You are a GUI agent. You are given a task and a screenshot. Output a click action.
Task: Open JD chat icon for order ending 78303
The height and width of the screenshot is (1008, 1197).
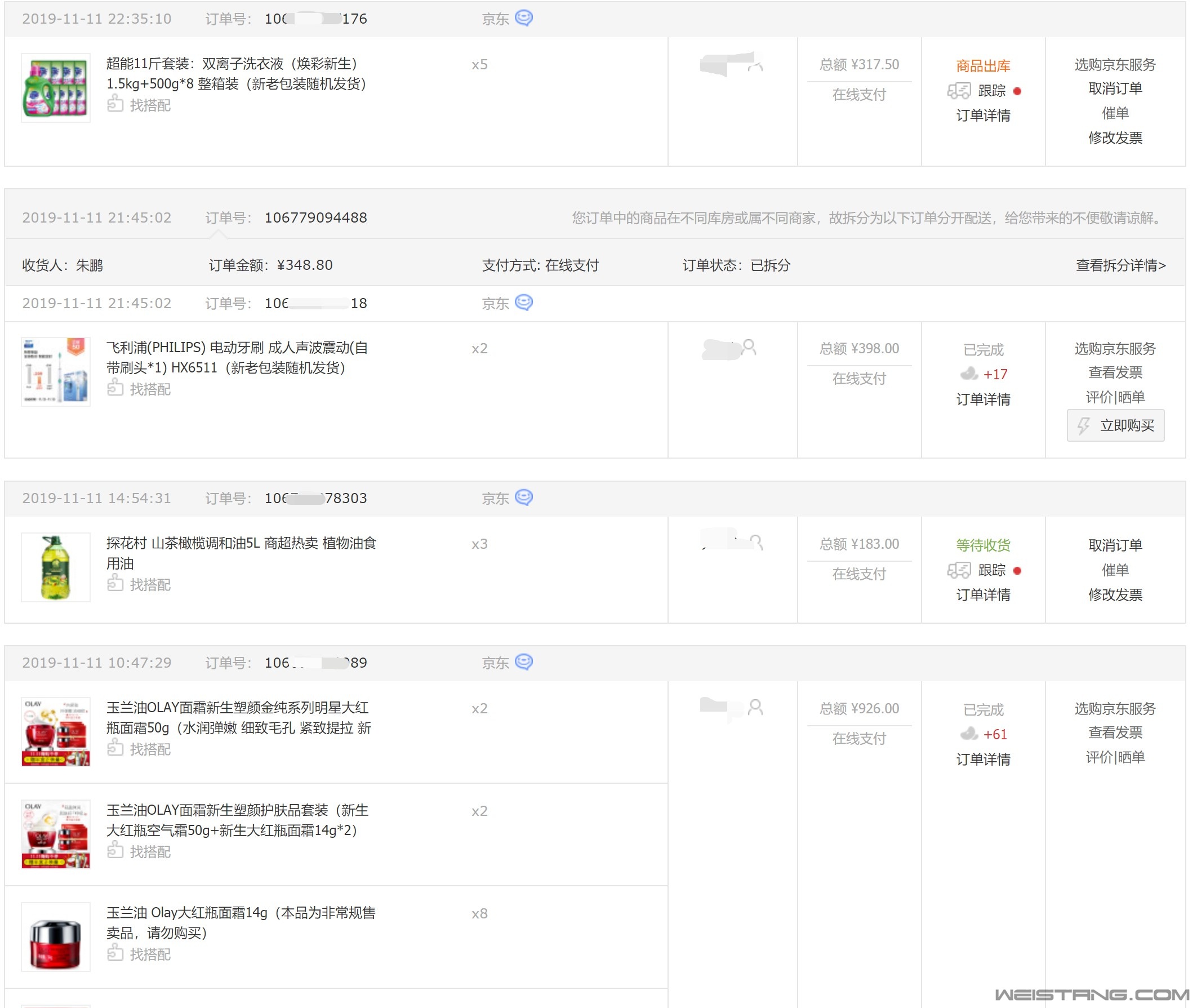coord(524,497)
